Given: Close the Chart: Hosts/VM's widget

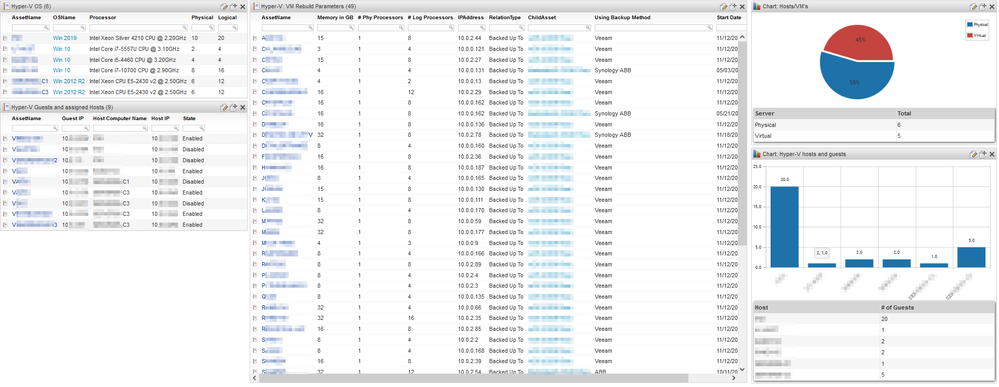Looking at the screenshot, I should [x=992, y=6].
